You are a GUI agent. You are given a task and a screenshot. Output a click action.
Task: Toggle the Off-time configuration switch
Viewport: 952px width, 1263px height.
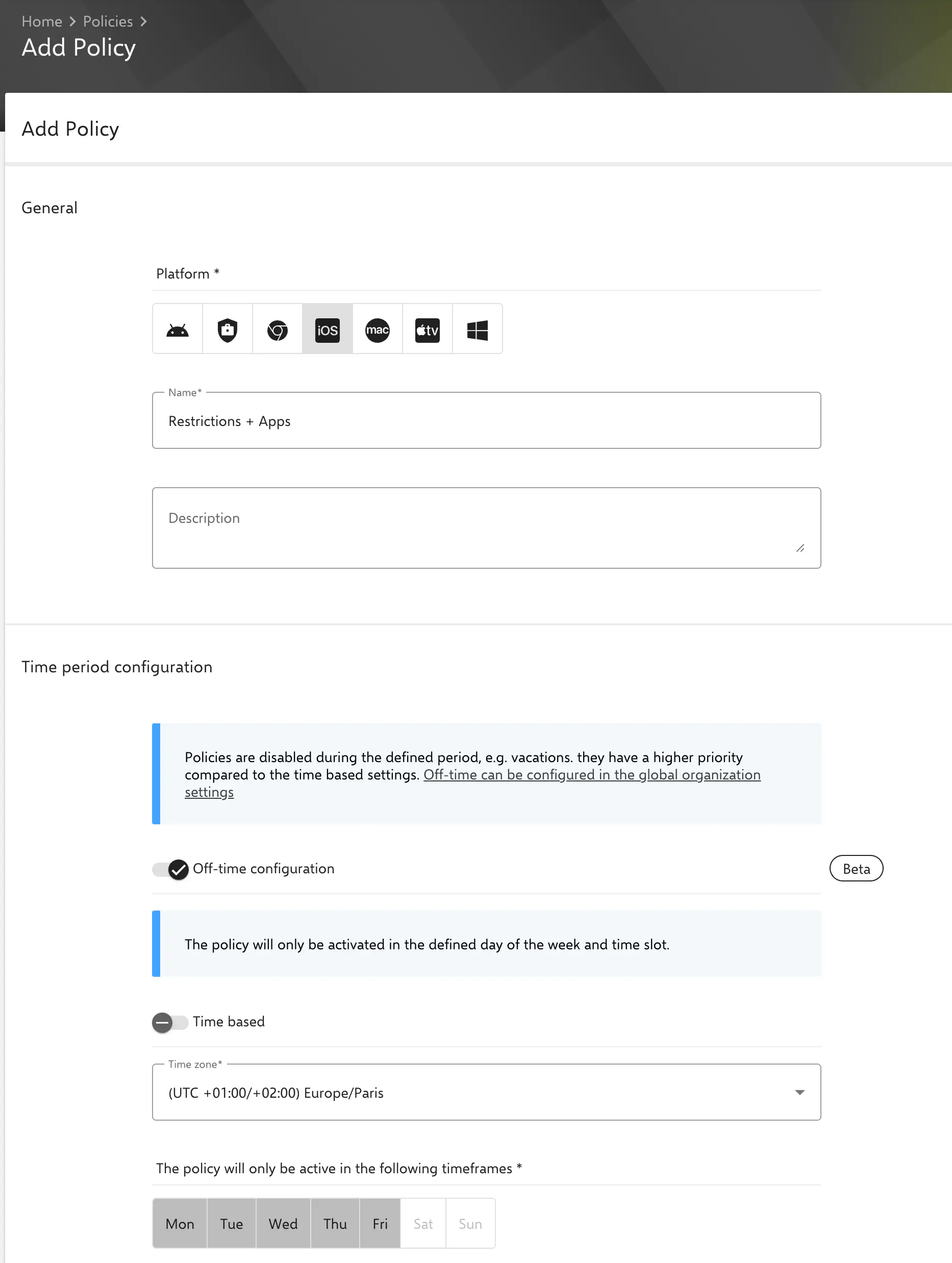click(x=170, y=869)
